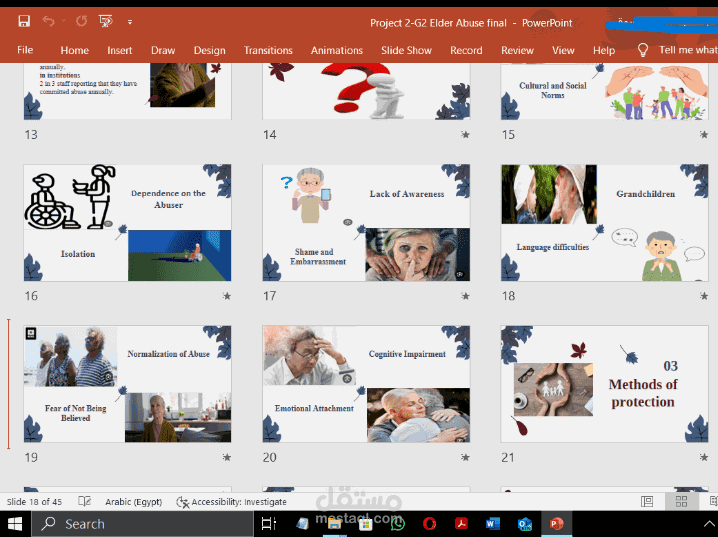Image resolution: width=718 pixels, height=537 pixels.
Task: Open Word from the taskbar
Action: tap(493, 523)
